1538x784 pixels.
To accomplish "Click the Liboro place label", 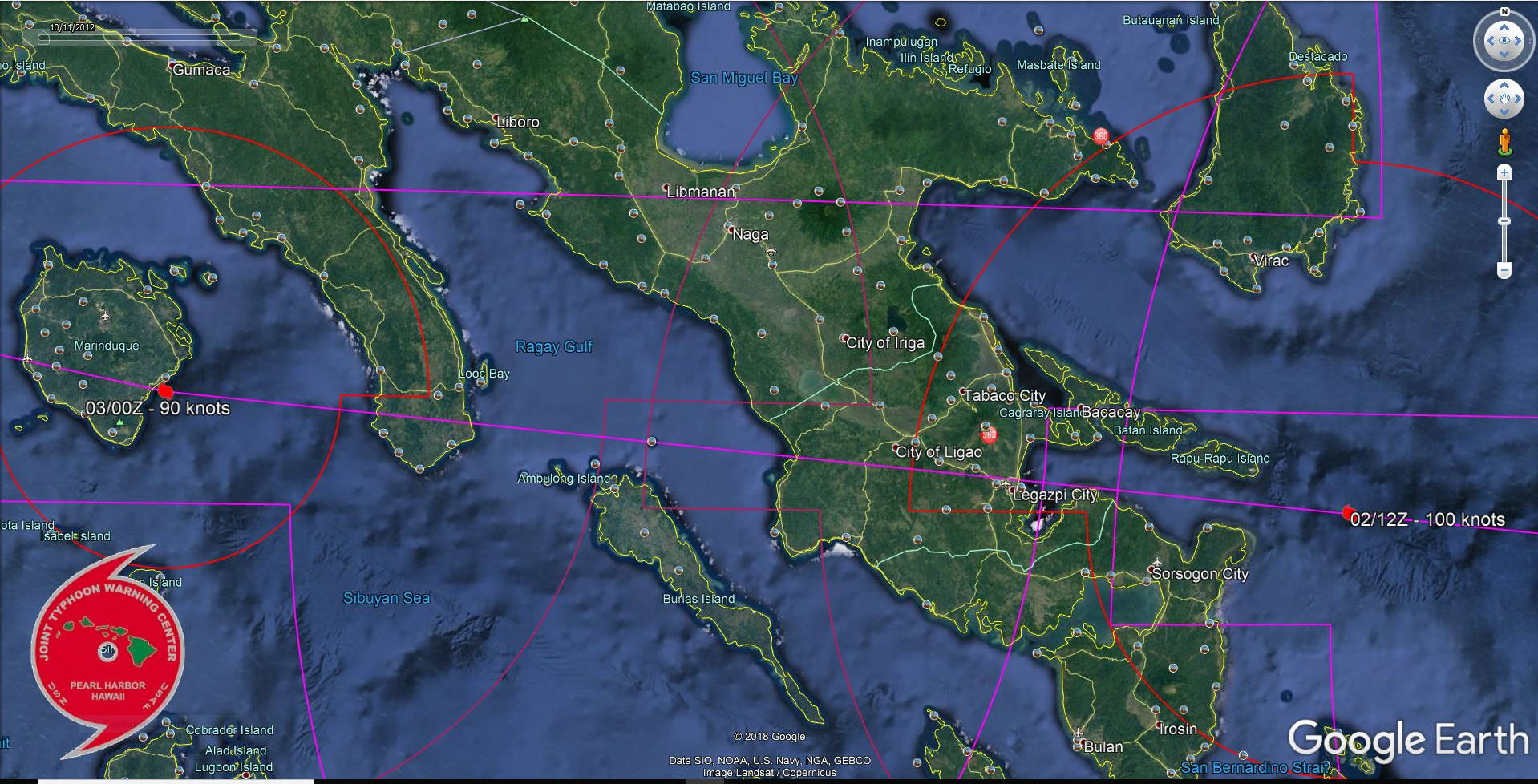I will [518, 122].
